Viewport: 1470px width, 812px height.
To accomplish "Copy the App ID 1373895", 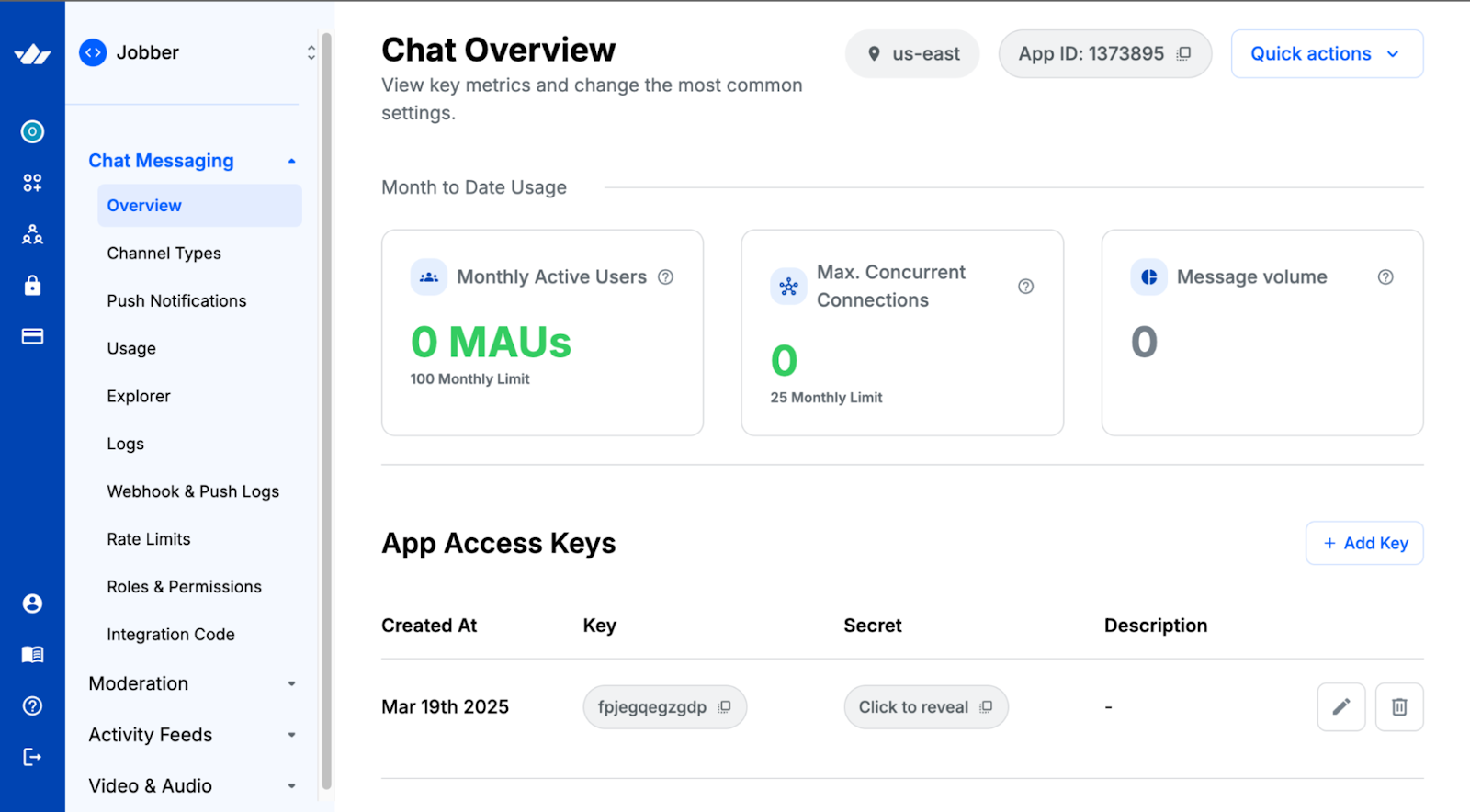I will tap(1182, 53).
